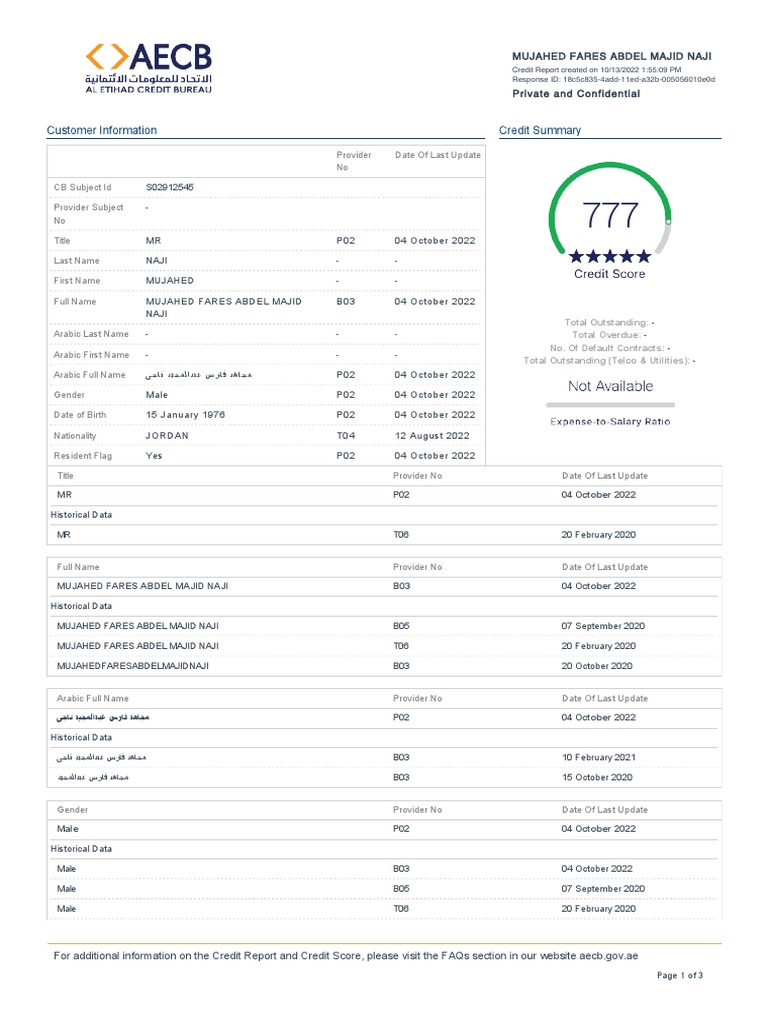This screenshot has width=768, height=1024.
Task: Click T06 in the Title historical row
Action: tap(401, 535)
